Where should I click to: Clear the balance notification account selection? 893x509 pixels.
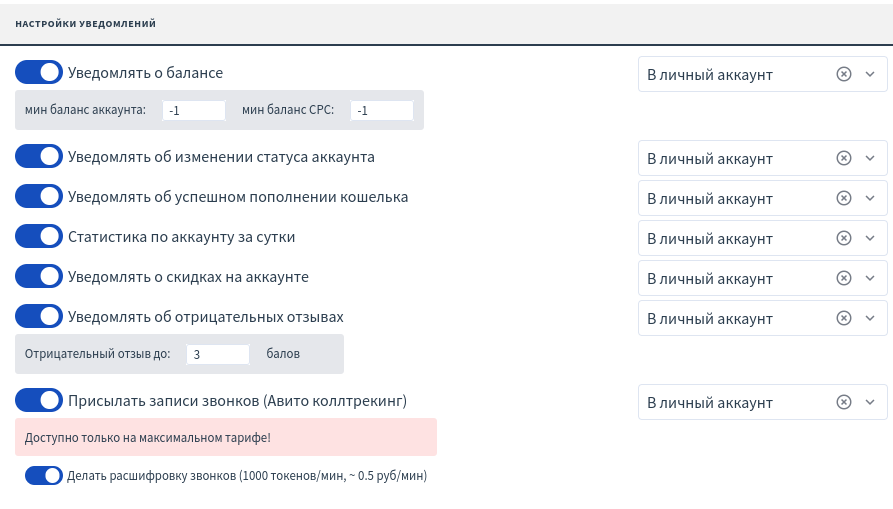(x=843, y=74)
